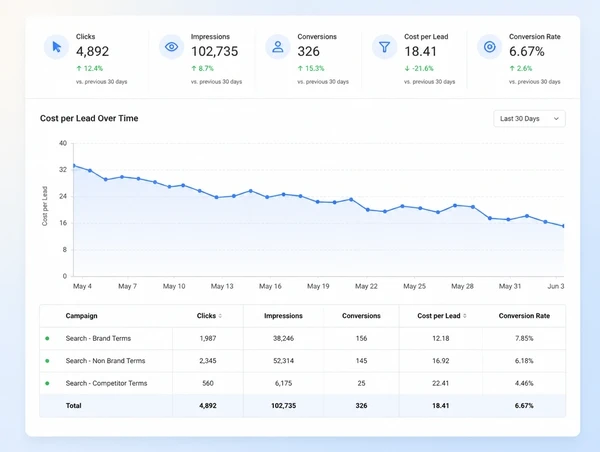
Task: Click the 6.18% conversion rate cell
Action: click(x=524, y=361)
